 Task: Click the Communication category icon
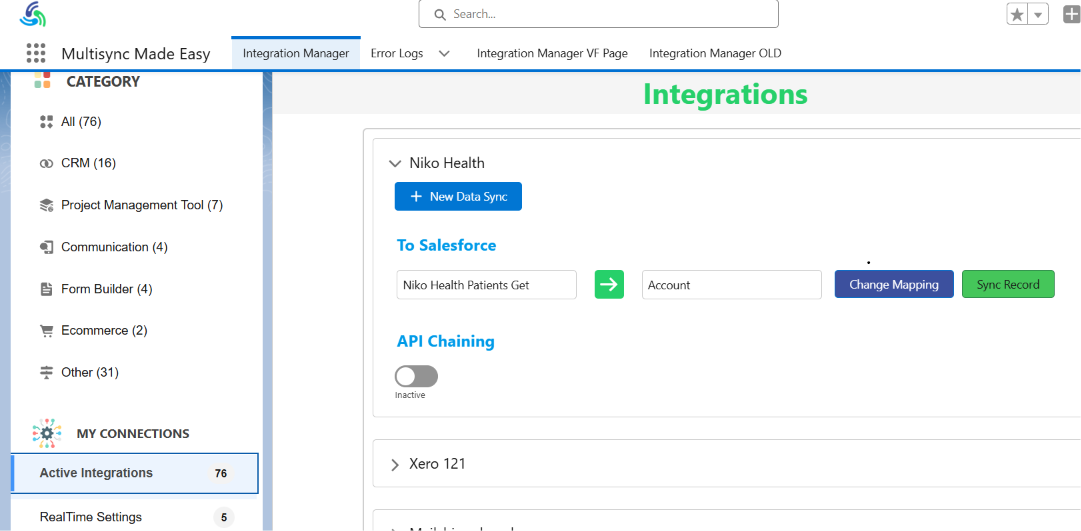click(x=46, y=247)
